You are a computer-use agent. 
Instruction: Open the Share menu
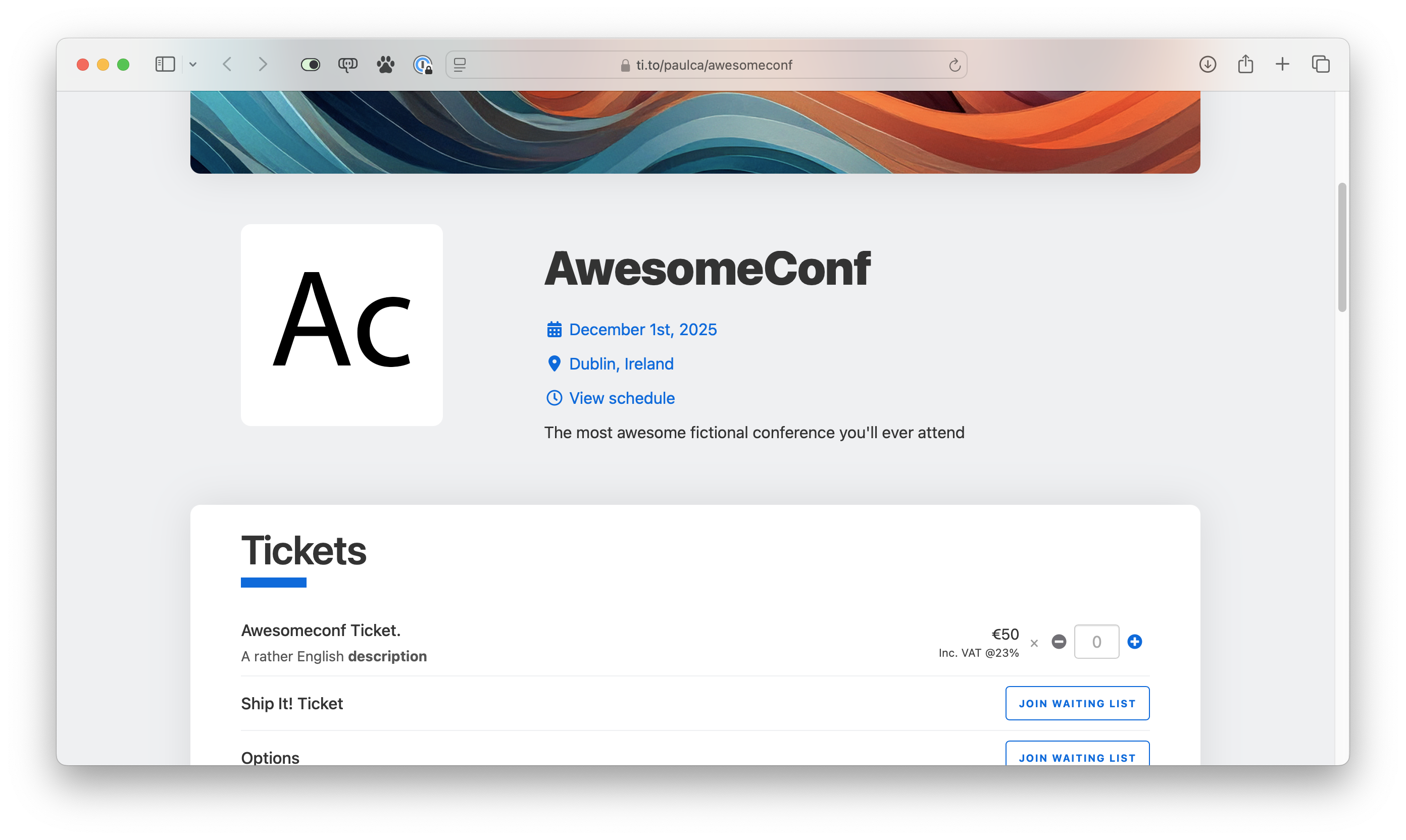pyautogui.click(x=1245, y=65)
